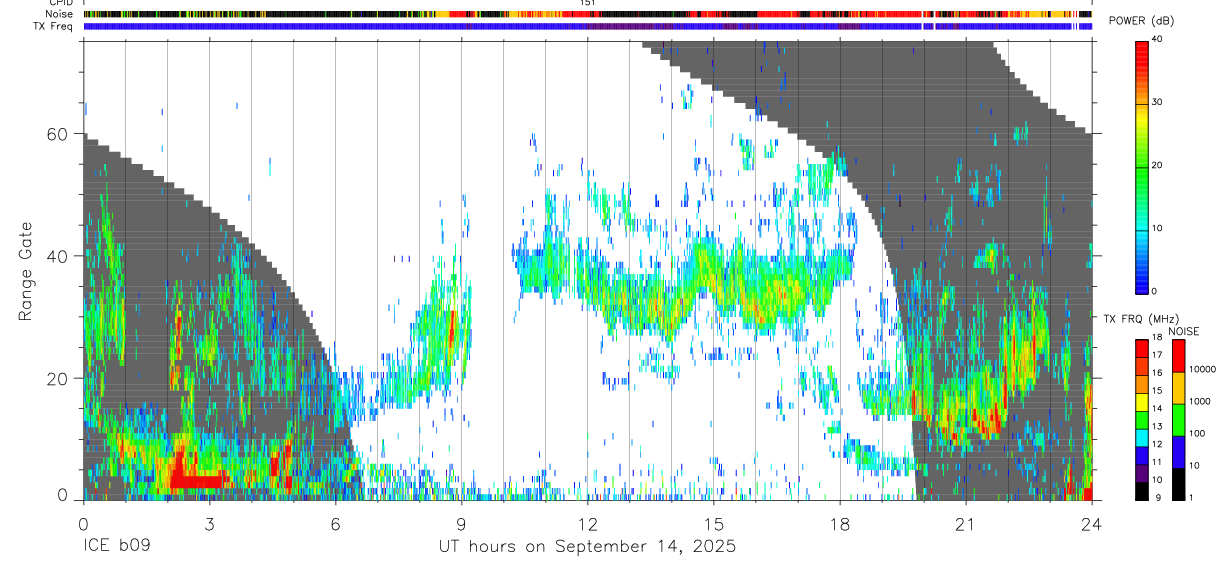Click the '21' tick on the UT hours axis
This screenshot has width=1228, height=567.
[x=966, y=523]
